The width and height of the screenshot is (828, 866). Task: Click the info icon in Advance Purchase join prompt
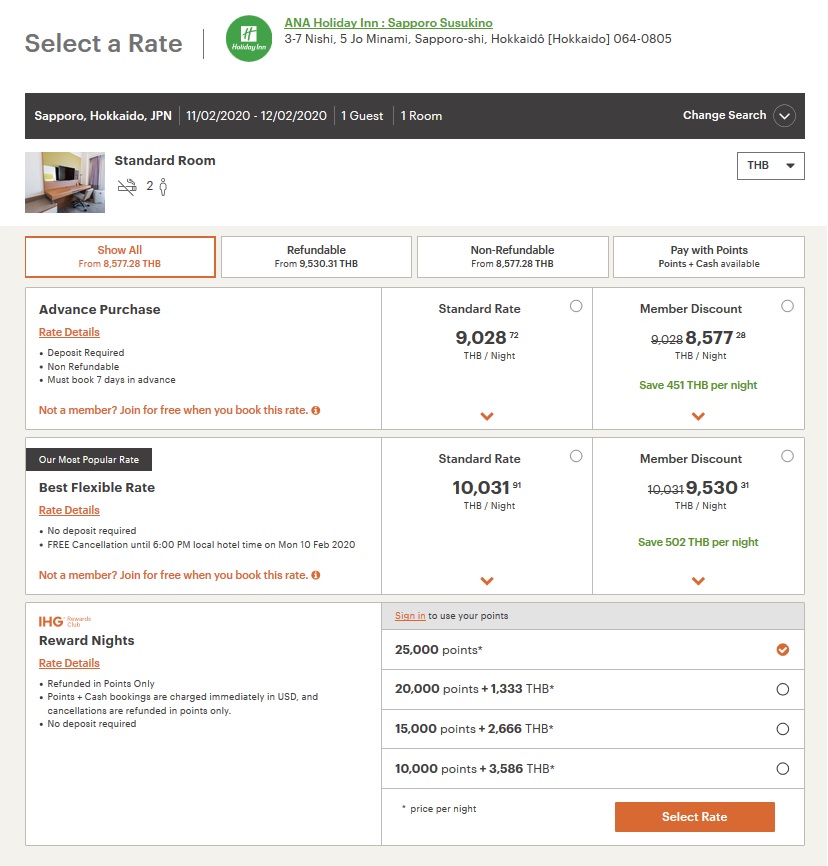coord(316,410)
